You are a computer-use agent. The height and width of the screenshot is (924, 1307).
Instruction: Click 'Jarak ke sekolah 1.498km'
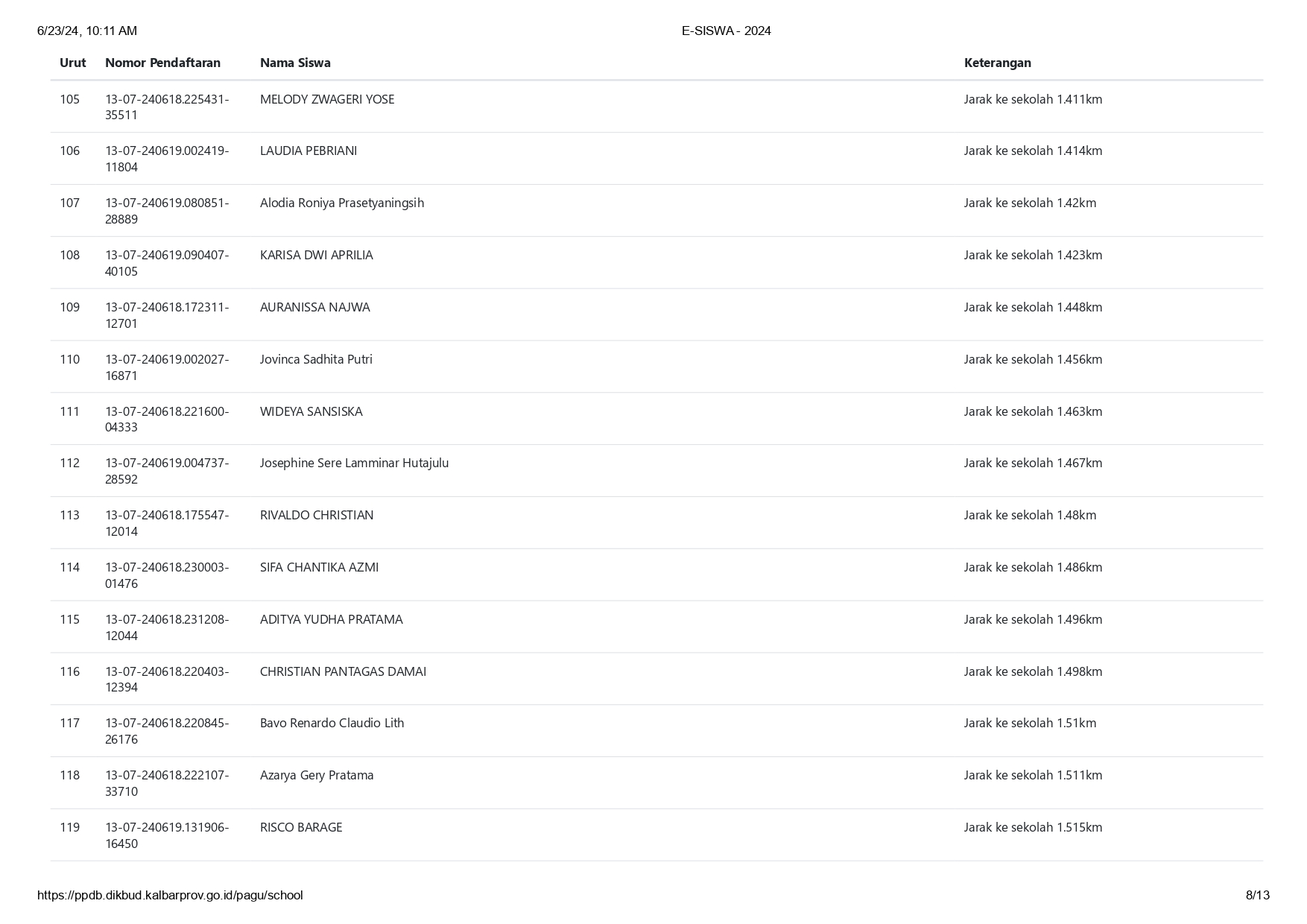click(x=1033, y=671)
